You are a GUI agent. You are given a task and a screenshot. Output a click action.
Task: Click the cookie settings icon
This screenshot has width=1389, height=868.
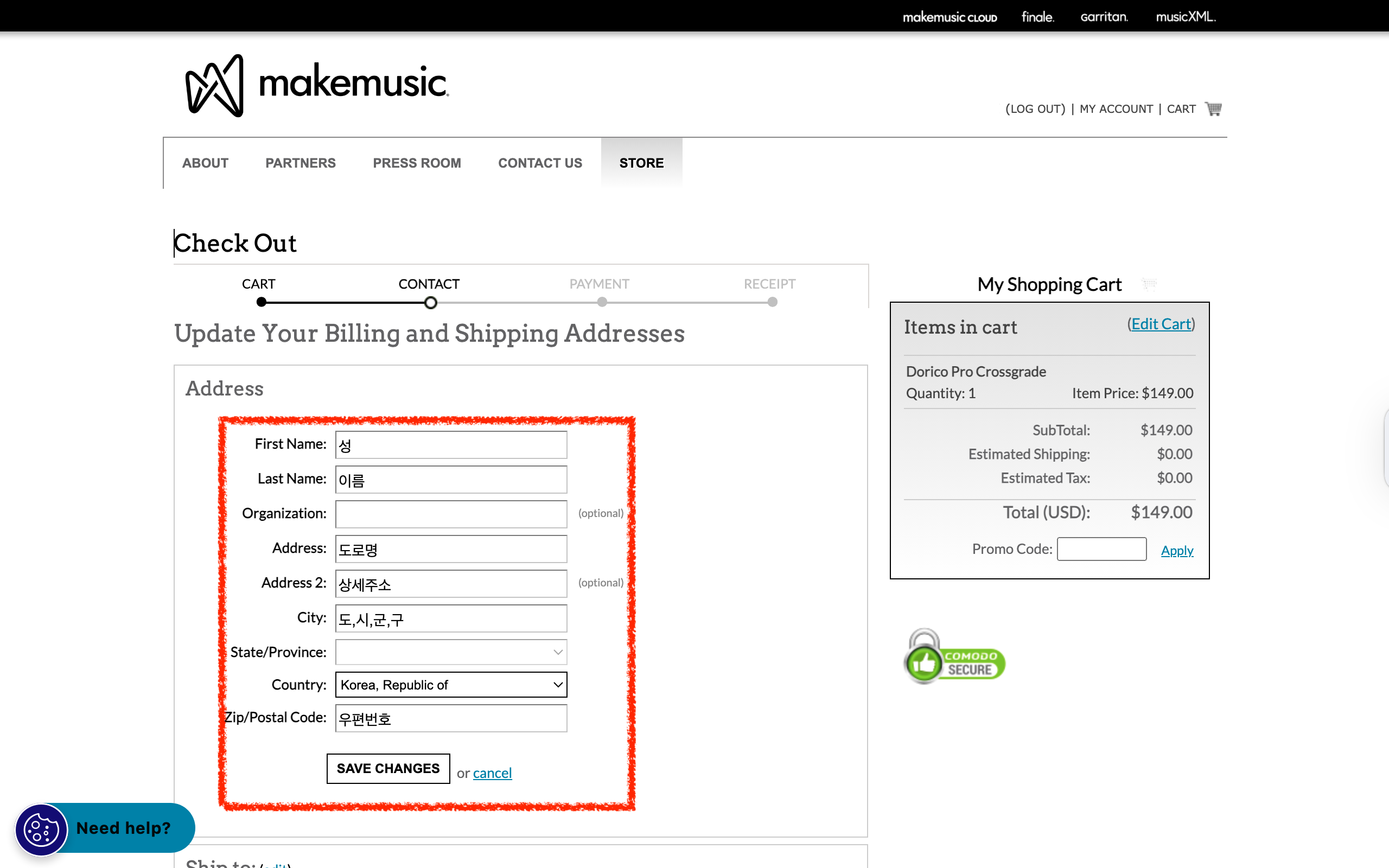pyautogui.click(x=41, y=829)
